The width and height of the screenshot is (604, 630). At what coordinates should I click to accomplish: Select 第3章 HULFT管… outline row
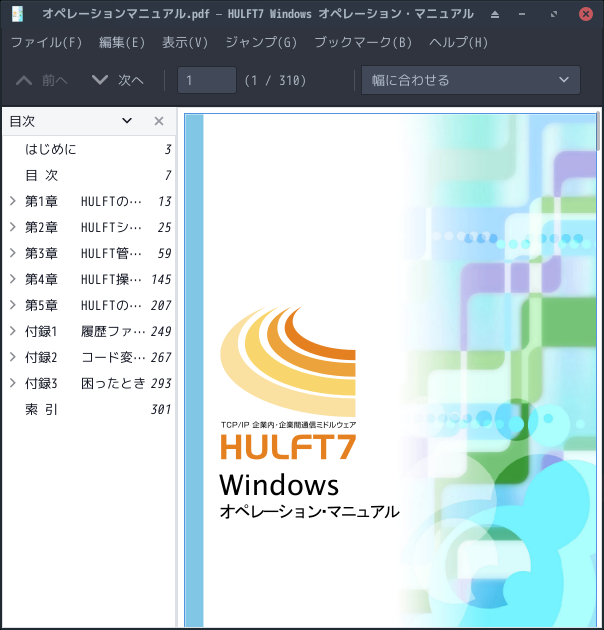pyautogui.click(x=90, y=253)
